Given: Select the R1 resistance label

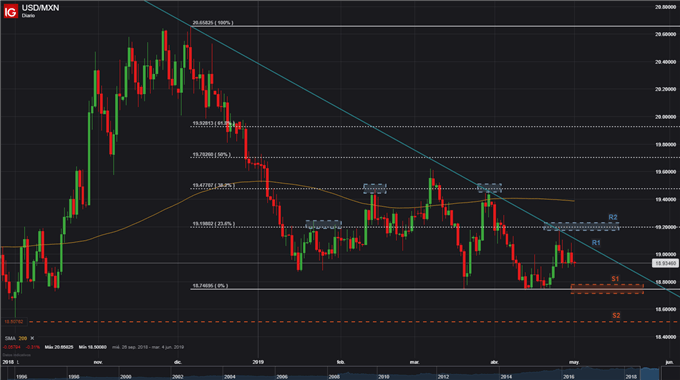Looking at the screenshot, I should tap(596, 243).
